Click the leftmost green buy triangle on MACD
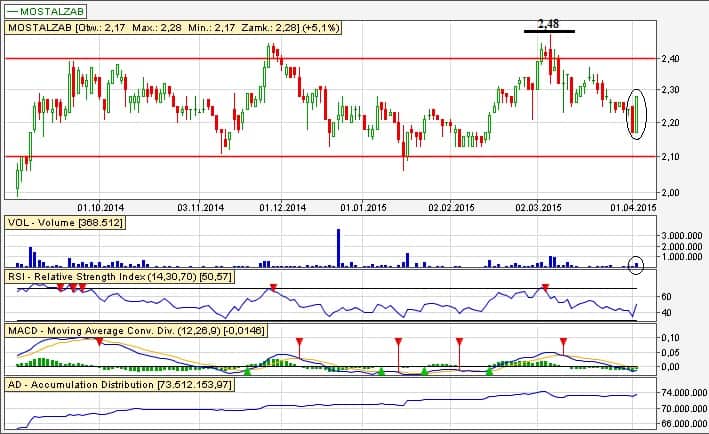 (x=248, y=371)
